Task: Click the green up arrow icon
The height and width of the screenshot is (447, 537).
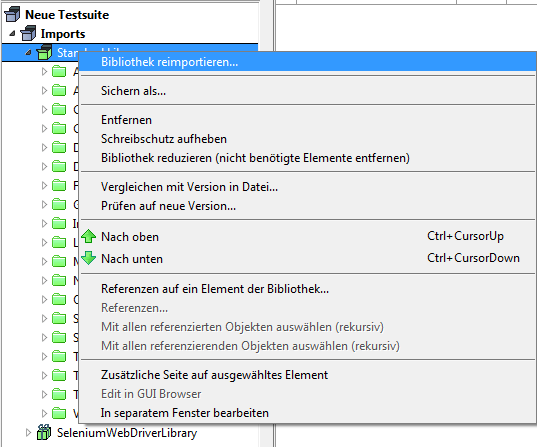Action: (x=89, y=236)
